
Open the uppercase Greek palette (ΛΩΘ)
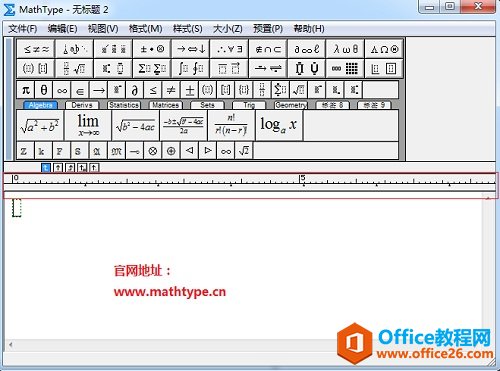click(x=384, y=49)
